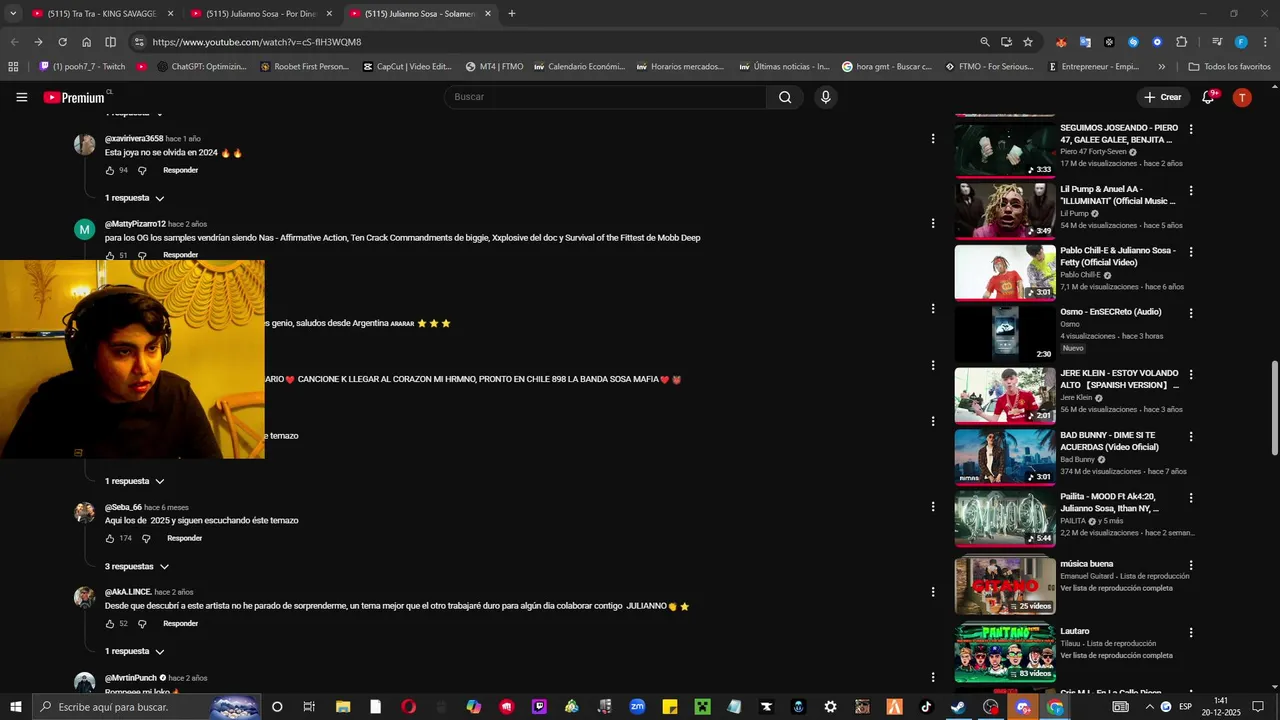Click Windows taskbar search box
Screen dimensions: 1280x720
pyautogui.click(x=146, y=707)
